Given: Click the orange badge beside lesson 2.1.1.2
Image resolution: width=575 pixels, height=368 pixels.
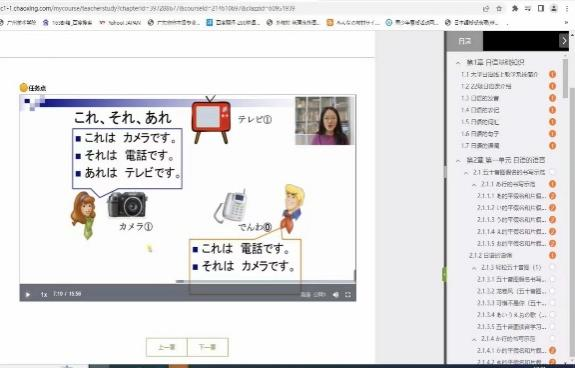Looking at the screenshot, I should (552, 208).
